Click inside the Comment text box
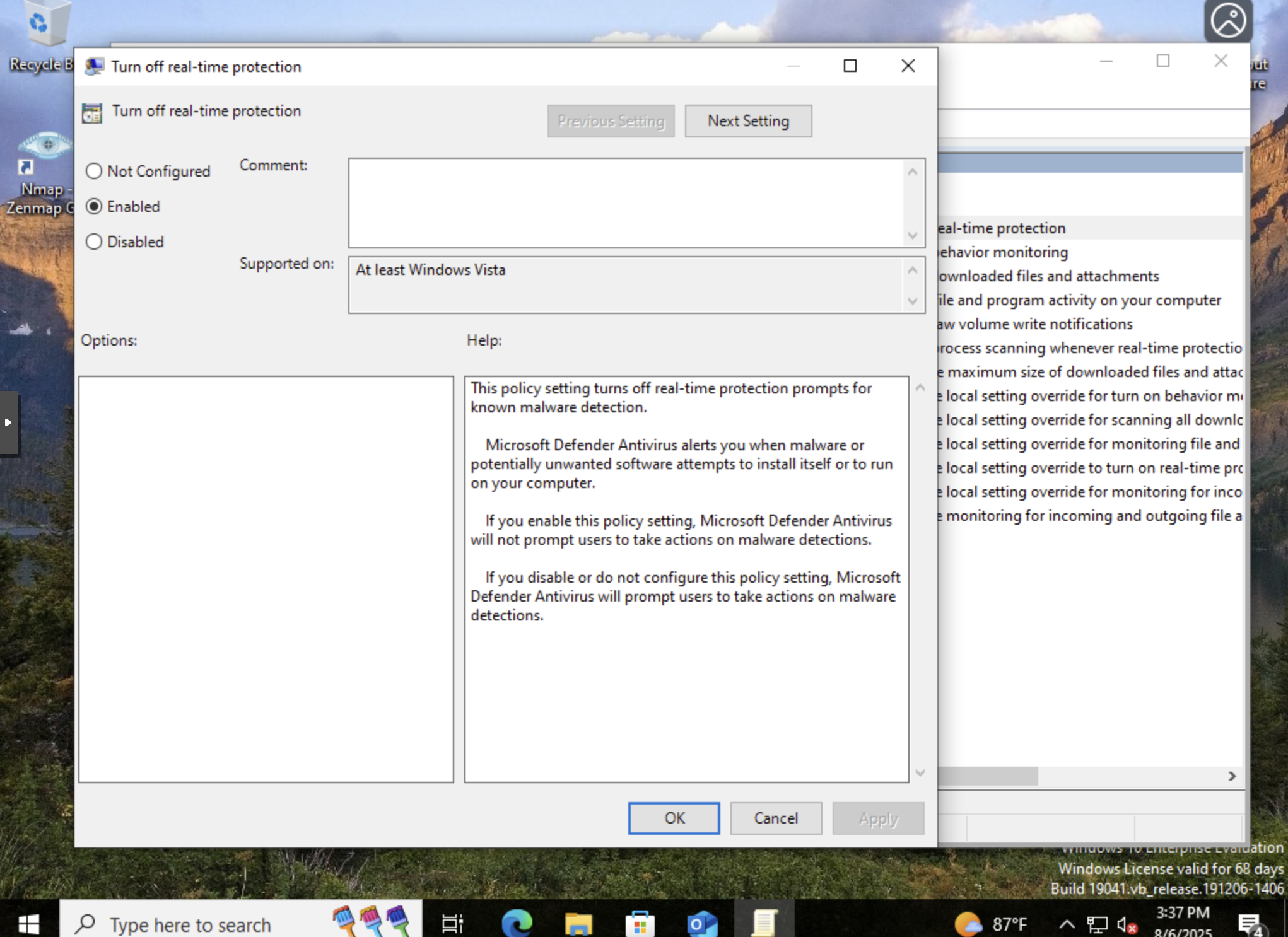Viewport: 1288px width, 937px height. pyautogui.click(x=627, y=202)
